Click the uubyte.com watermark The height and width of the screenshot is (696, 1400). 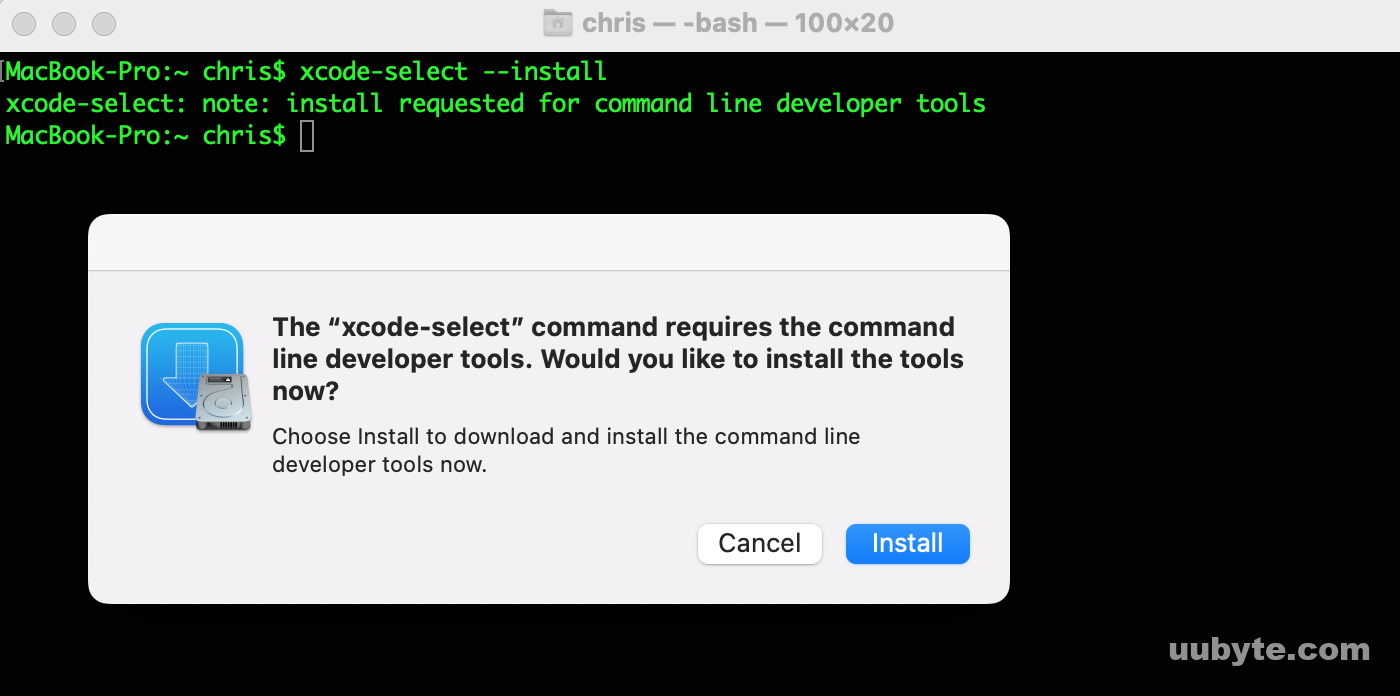click(1269, 649)
